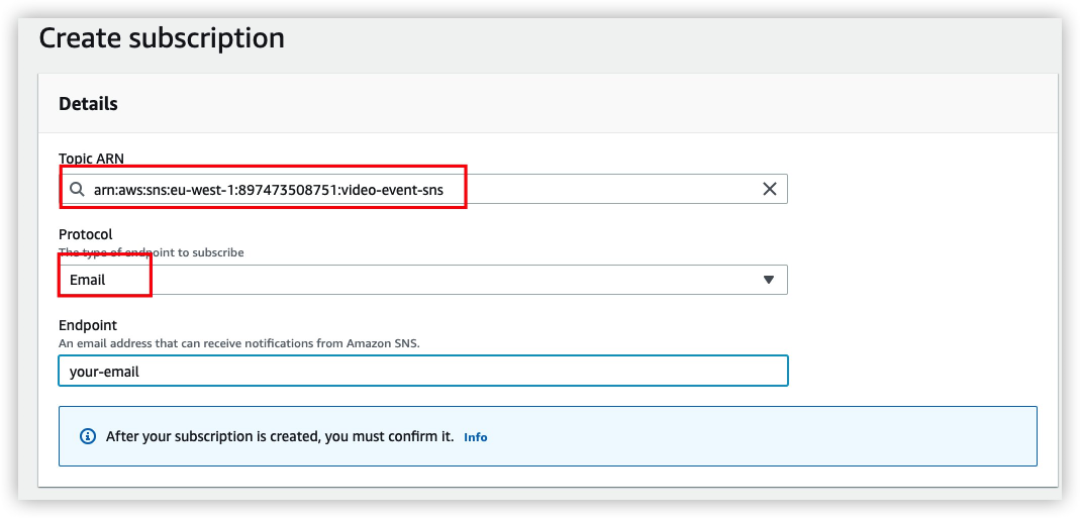Click the search magnifier icon in Topic ARN
Image resolution: width=1080 pixels, height=518 pixels.
[x=76, y=189]
